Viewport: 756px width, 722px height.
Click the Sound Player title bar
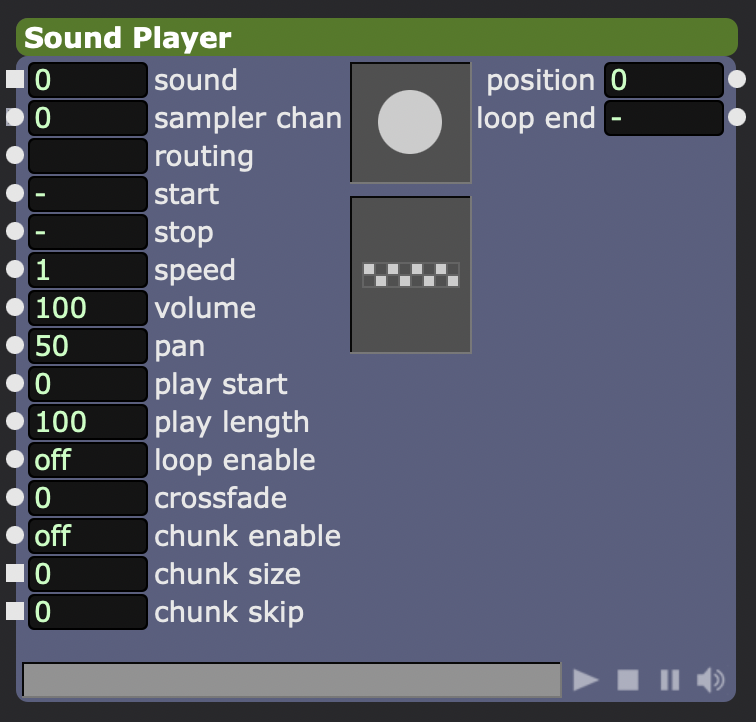point(377,38)
